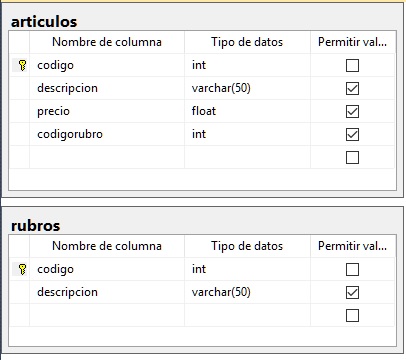Check the empty row checkbox in articulos
This screenshot has width=406, height=360.
tap(352, 157)
